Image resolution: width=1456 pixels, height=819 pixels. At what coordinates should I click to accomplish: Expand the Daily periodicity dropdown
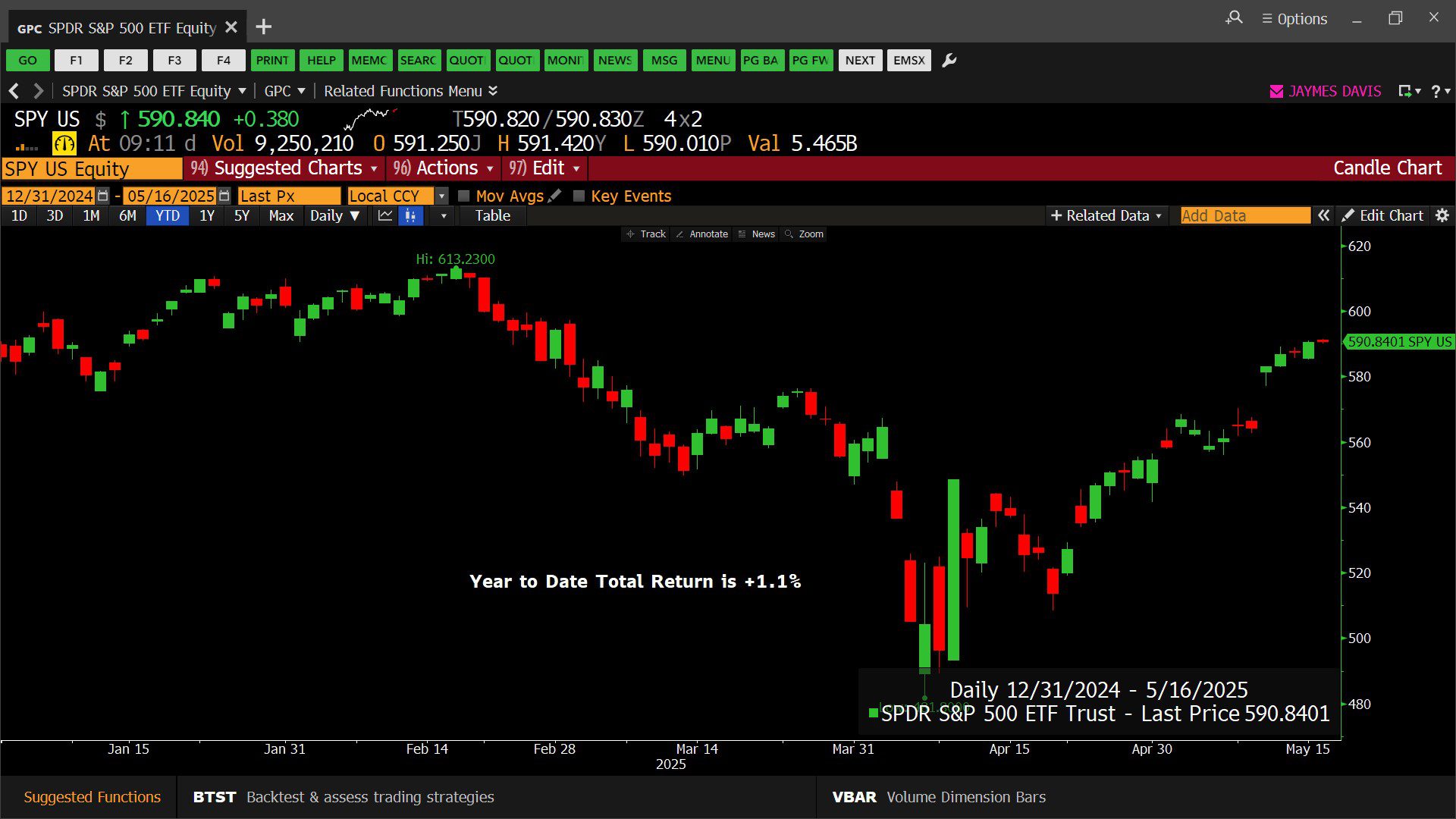click(x=334, y=215)
